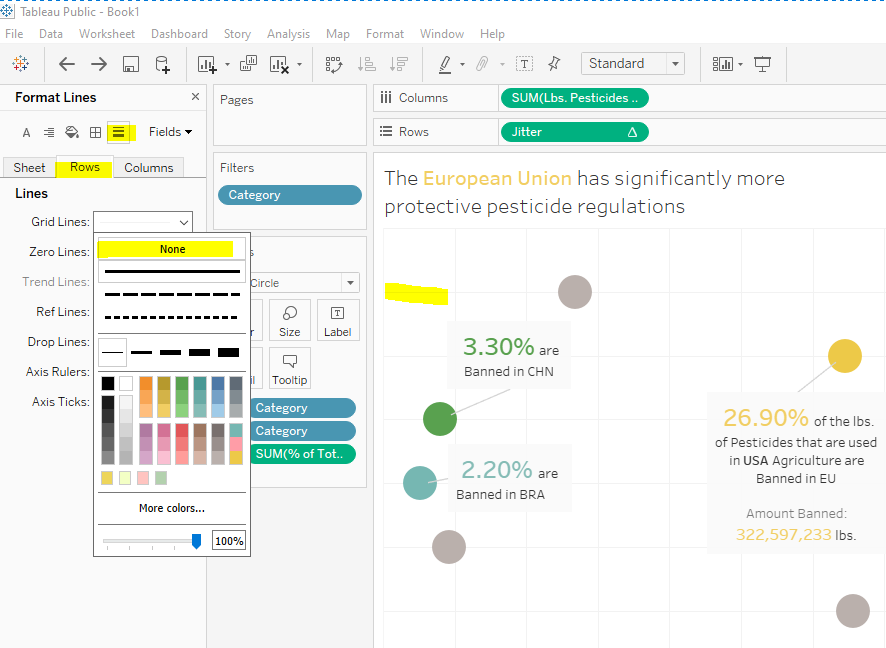Screen dimensions: 886x648
Task: Click the Label button on Marks card
Action: tap(337, 320)
